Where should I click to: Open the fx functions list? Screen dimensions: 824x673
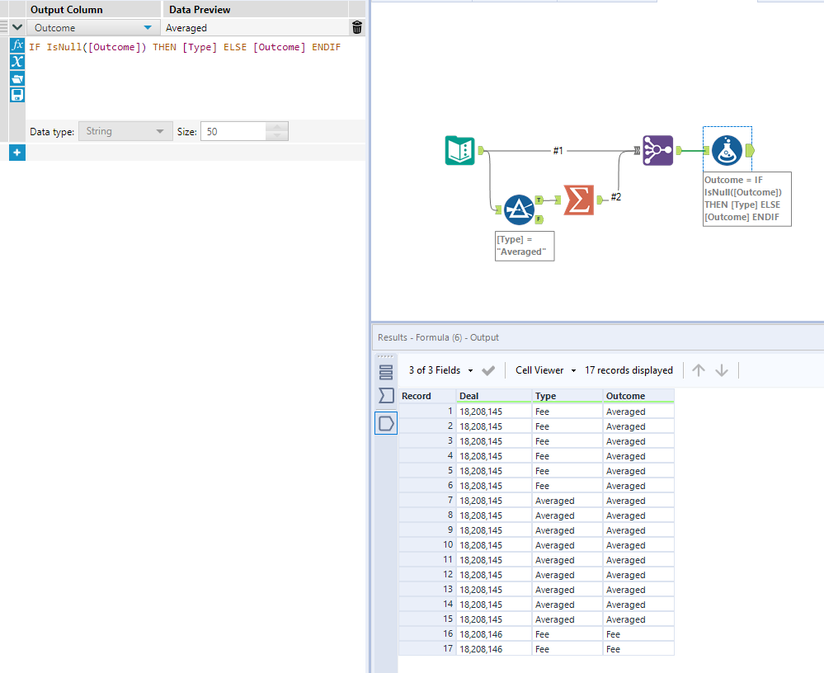pyautogui.click(x=17, y=46)
